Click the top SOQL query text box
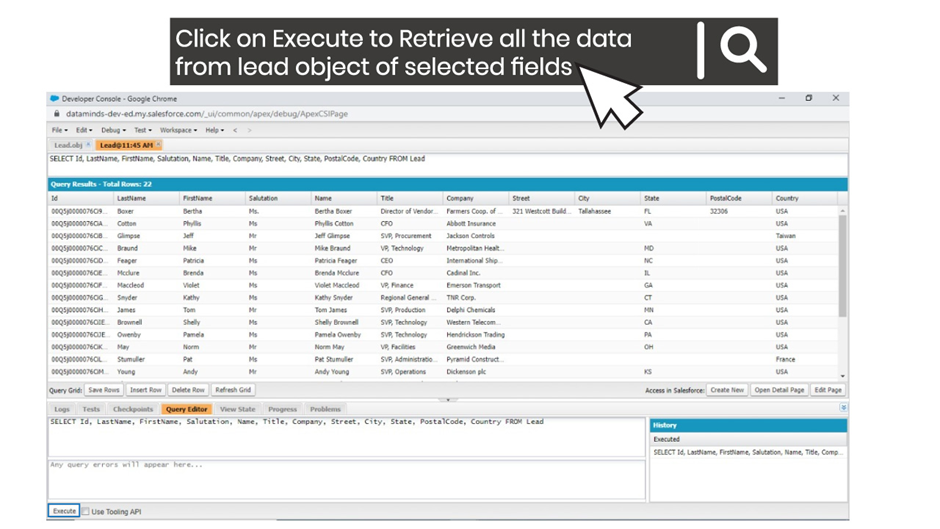The height and width of the screenshot is (529, 940). click(x=447, y=164)
